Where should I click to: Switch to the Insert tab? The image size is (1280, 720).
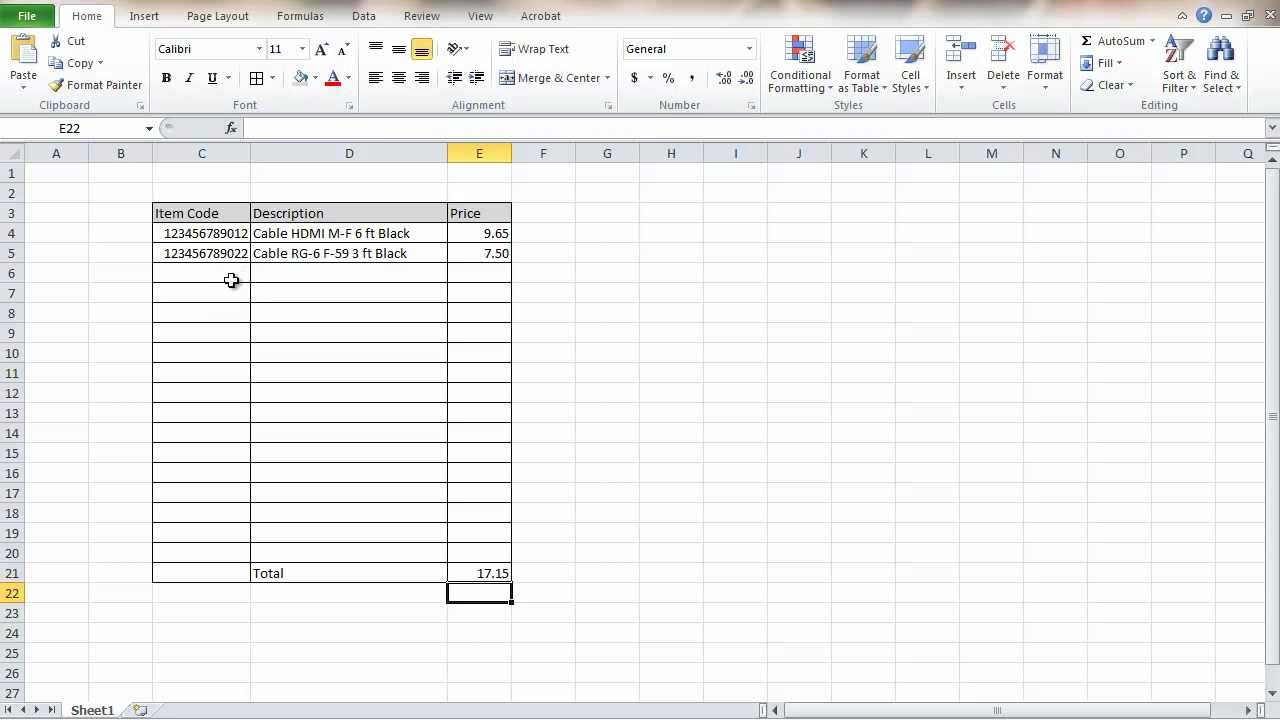point(144,16)
